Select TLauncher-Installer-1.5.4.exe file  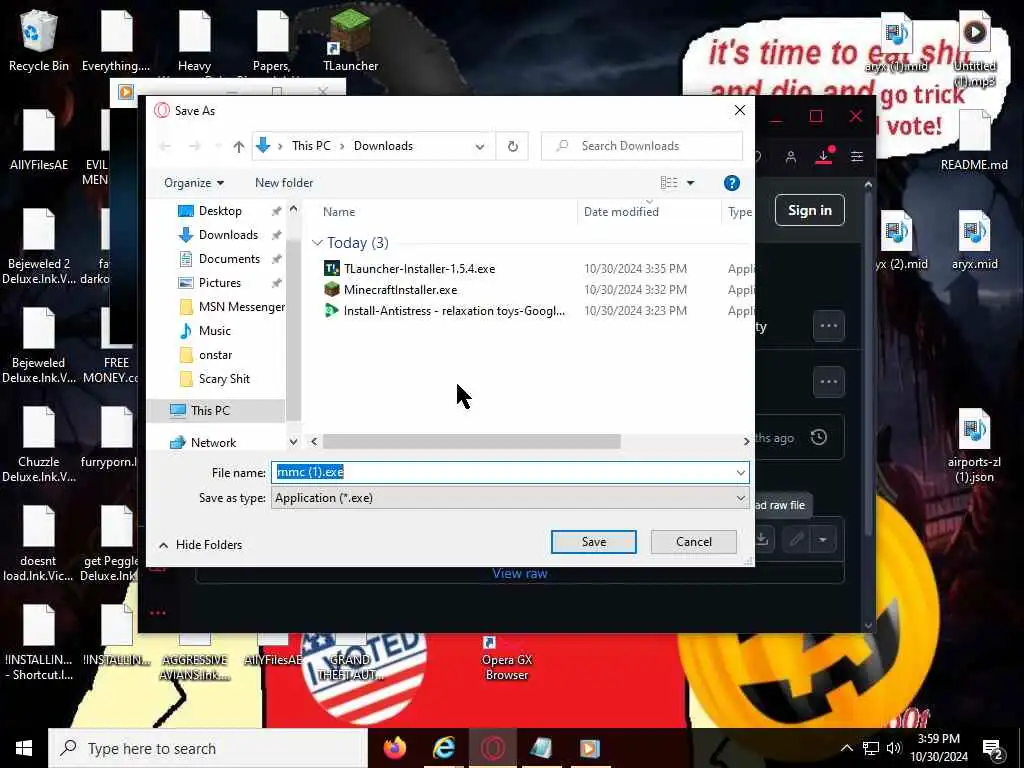click(x=419, y=269)
